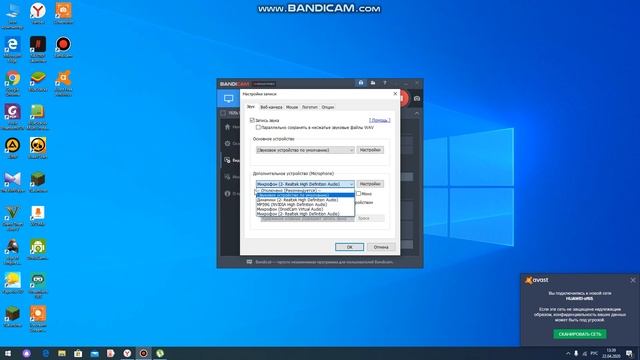The image size is (640, 360).
Task: Expand the primary sound device dropdown
Action: [305, 150]
